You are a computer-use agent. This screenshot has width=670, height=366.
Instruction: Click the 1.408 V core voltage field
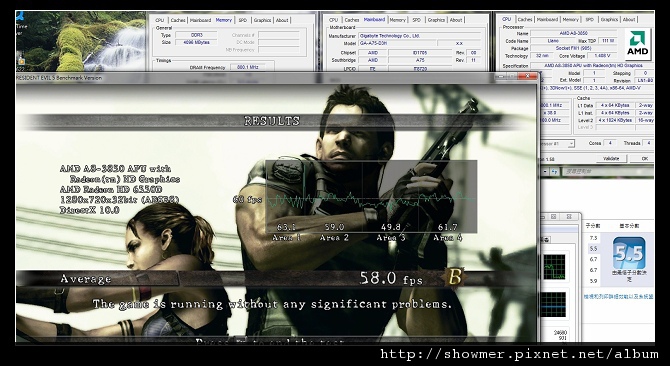click(x=602, y=56)
